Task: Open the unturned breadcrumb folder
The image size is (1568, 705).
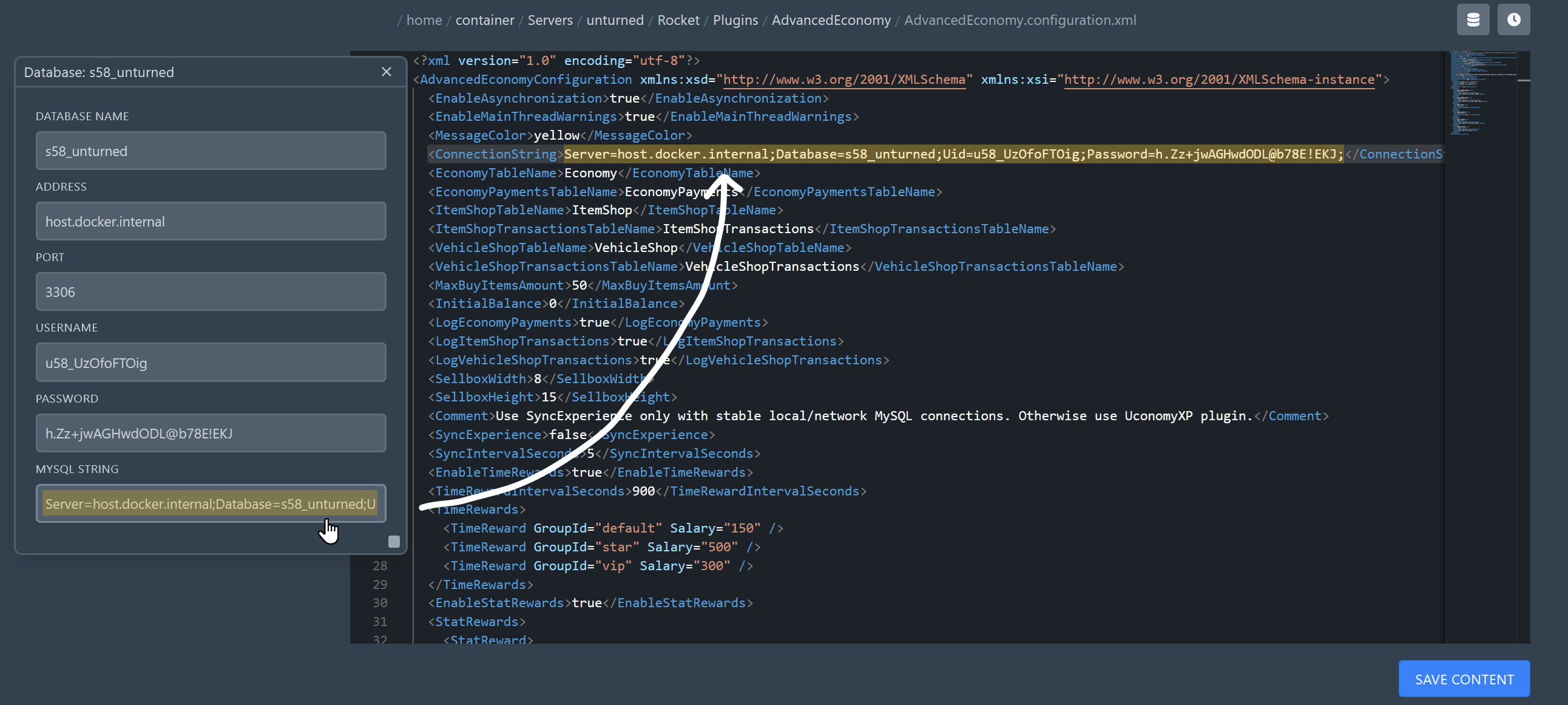Action: pos(614,20)
